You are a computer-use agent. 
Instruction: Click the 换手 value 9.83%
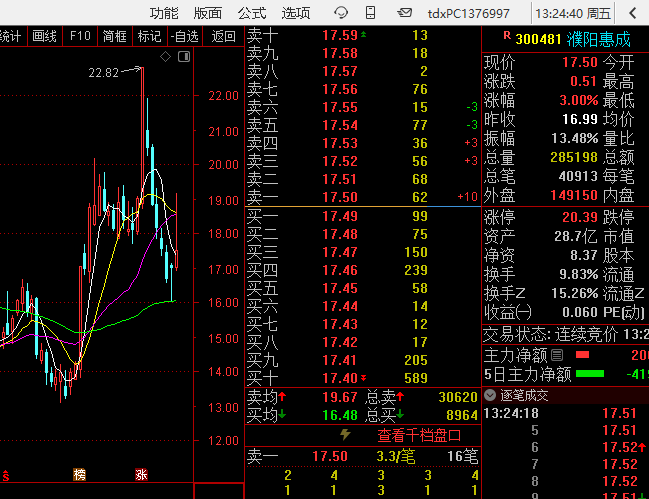click(579, 274)
